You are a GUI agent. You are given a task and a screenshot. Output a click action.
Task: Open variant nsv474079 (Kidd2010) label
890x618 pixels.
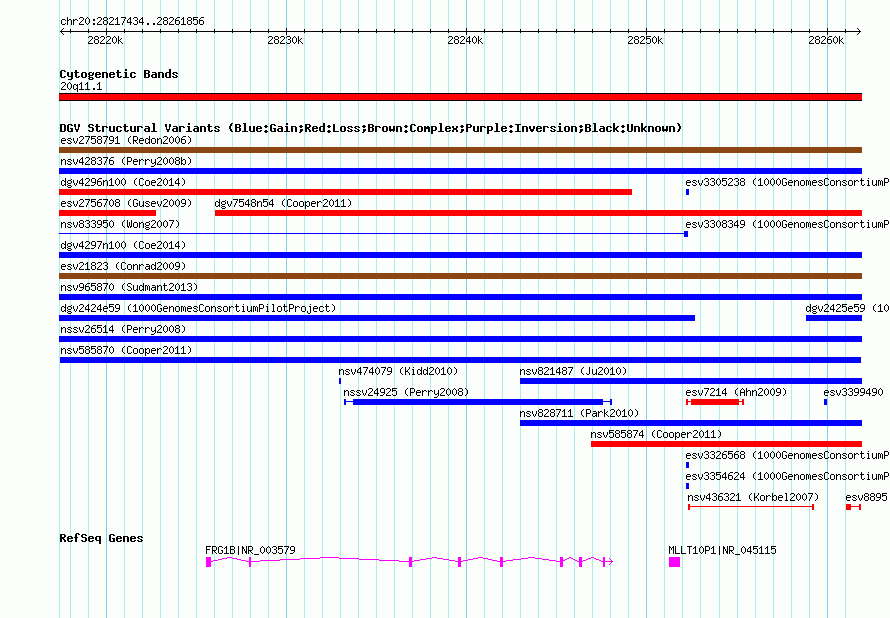[x=398, y=371]
